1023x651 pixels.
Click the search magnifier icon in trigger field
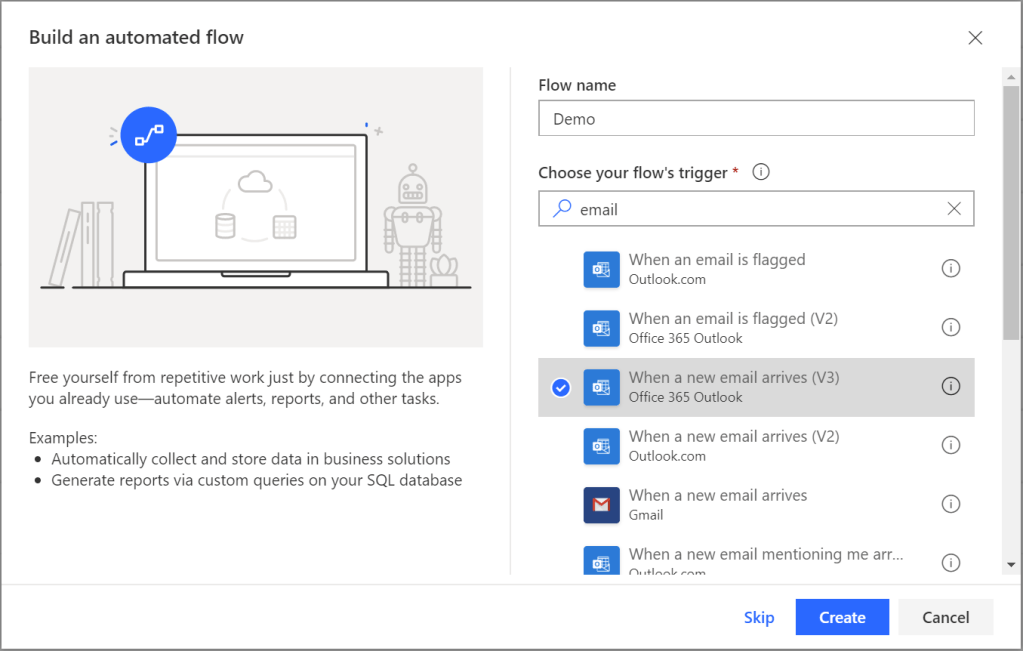coord(562,209)
